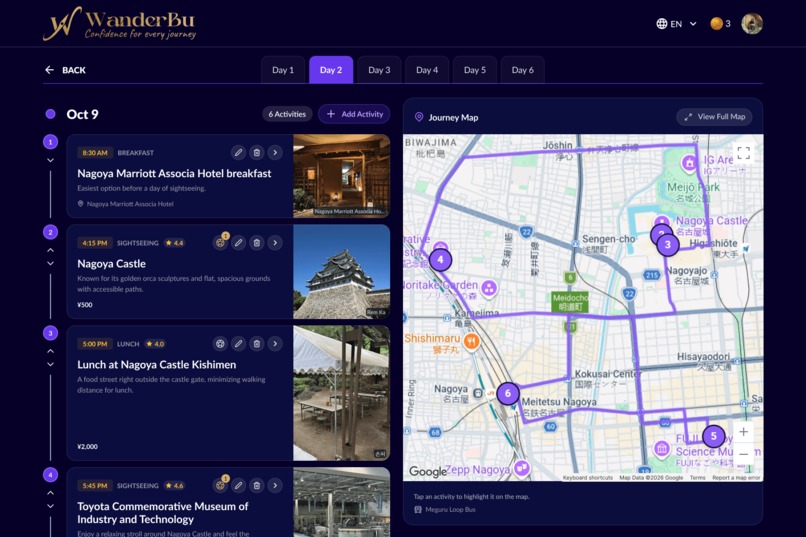Edit the Lunch at Nagoya Castle Kishimen activity

pyautogui.click(x=238, y=344)
